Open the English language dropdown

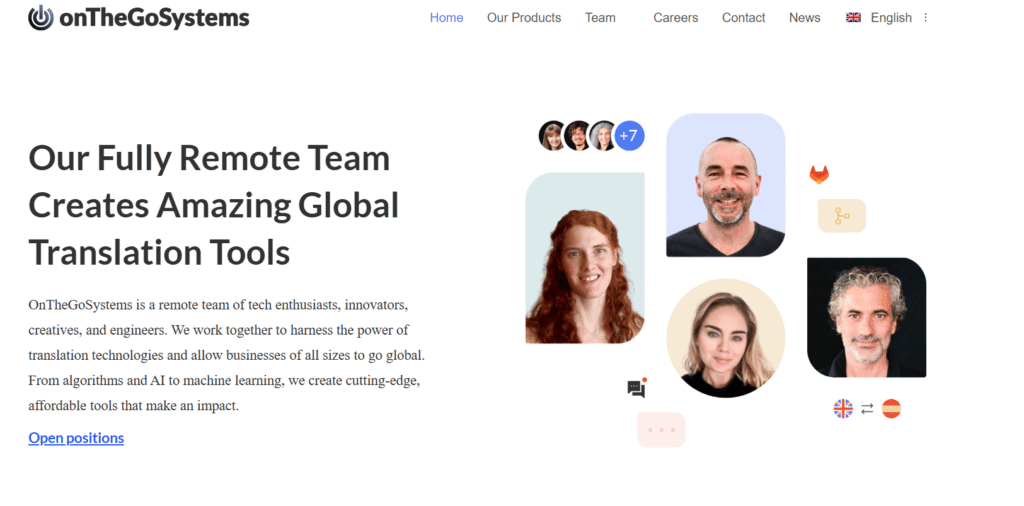click(x=879, y=18)
